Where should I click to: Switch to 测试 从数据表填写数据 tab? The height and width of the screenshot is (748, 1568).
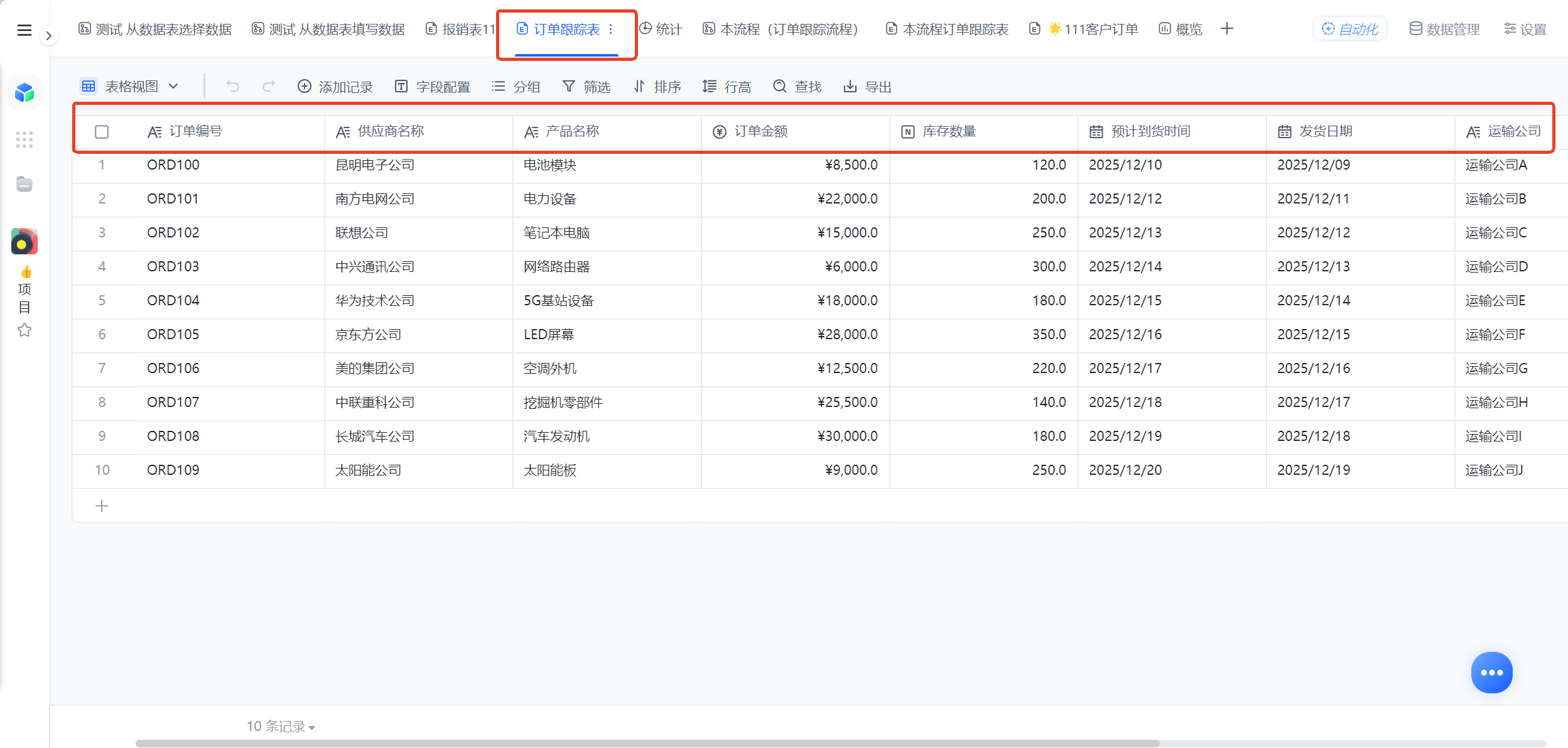[x=328, y=30]
